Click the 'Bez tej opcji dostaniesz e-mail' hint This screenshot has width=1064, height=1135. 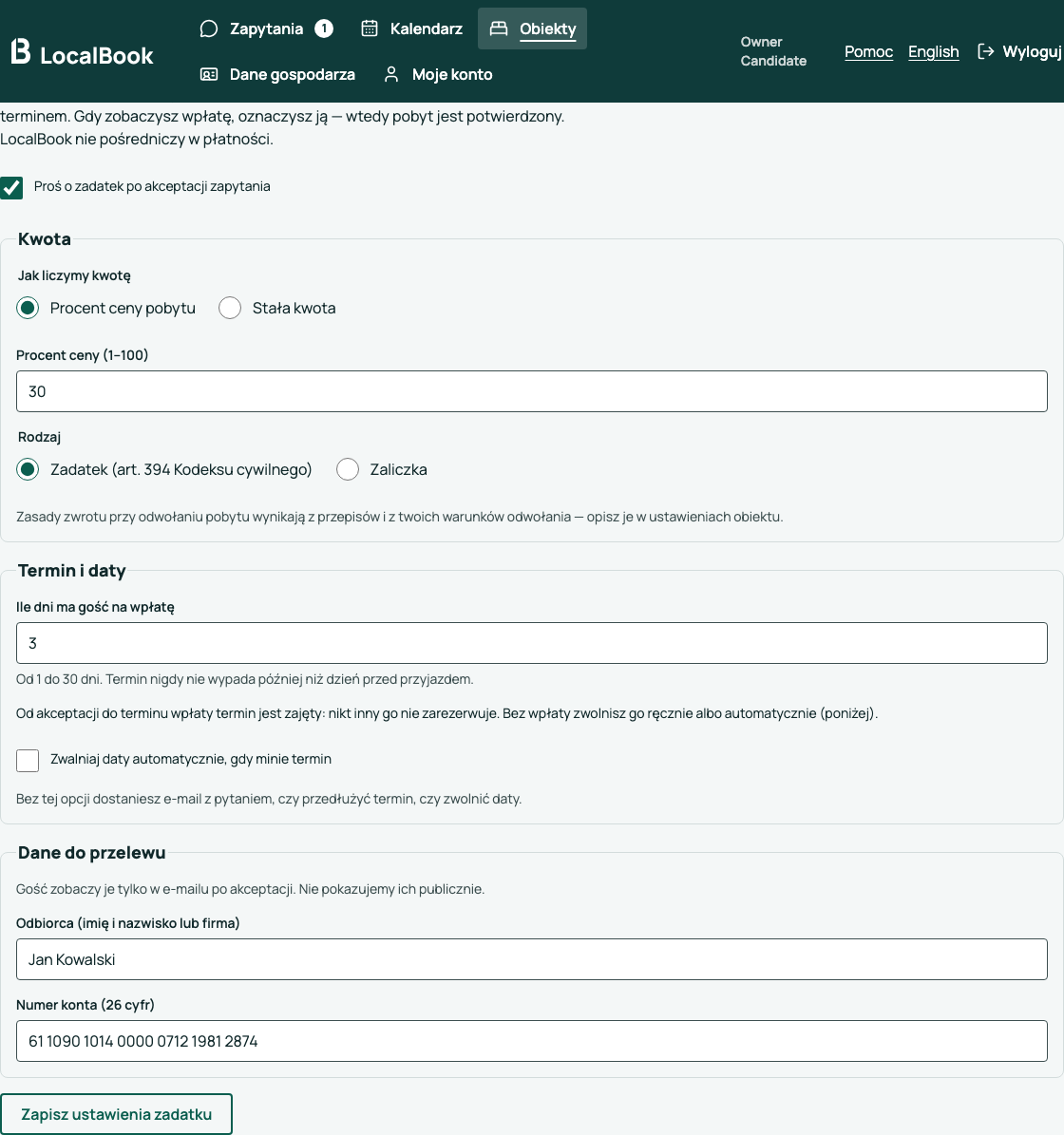[269, 799]
